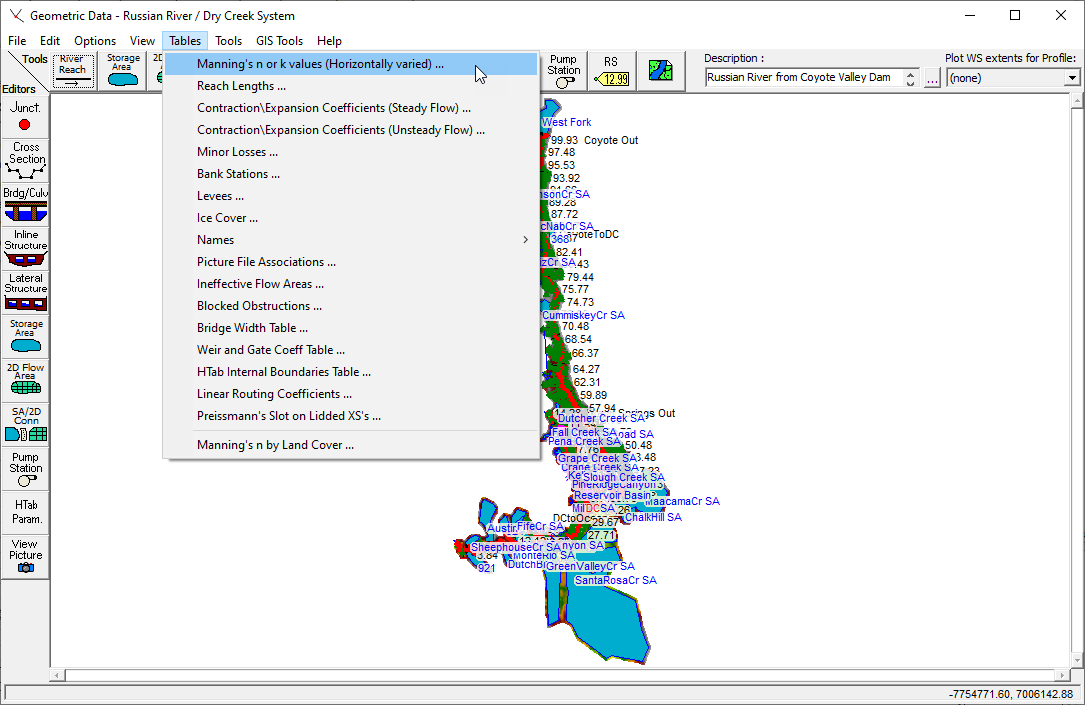Open the Edit menu
The image size is (1085, 705).
click(x=50, y=41)
